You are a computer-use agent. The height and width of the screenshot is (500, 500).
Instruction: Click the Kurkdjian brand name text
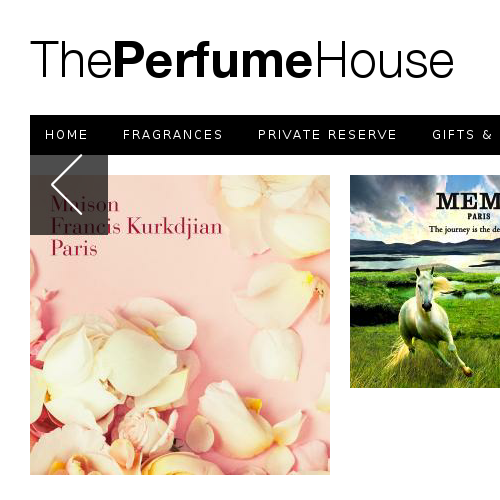pos(175,227)
